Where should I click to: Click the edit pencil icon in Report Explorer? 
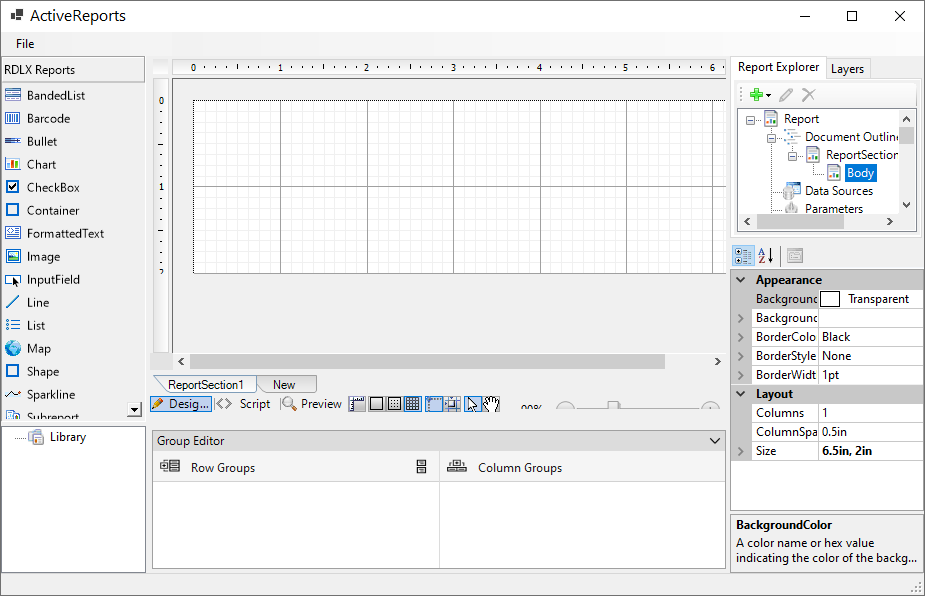[786, 94]
